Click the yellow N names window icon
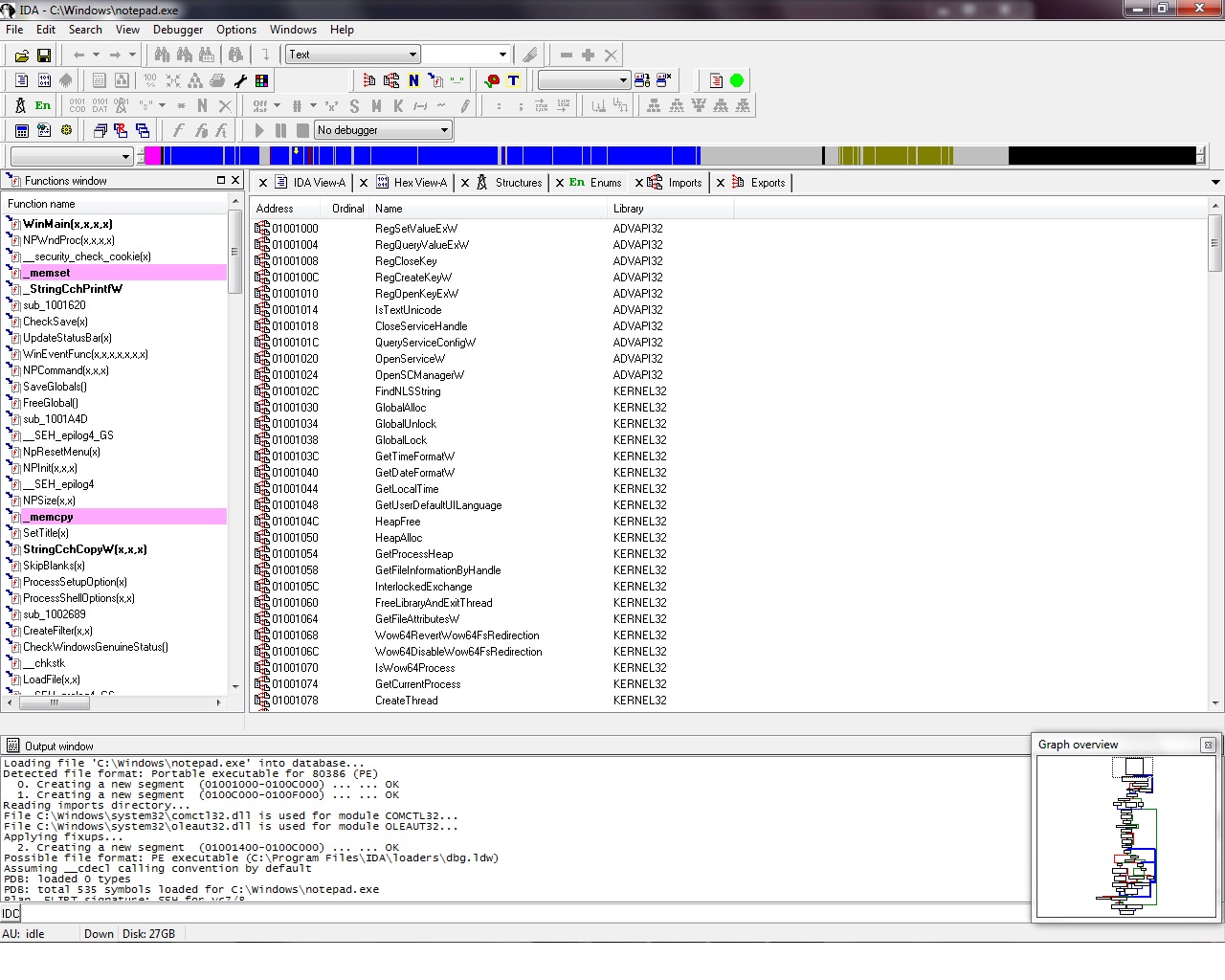The width and height of the screenshot is (1225, 980). 413,80
